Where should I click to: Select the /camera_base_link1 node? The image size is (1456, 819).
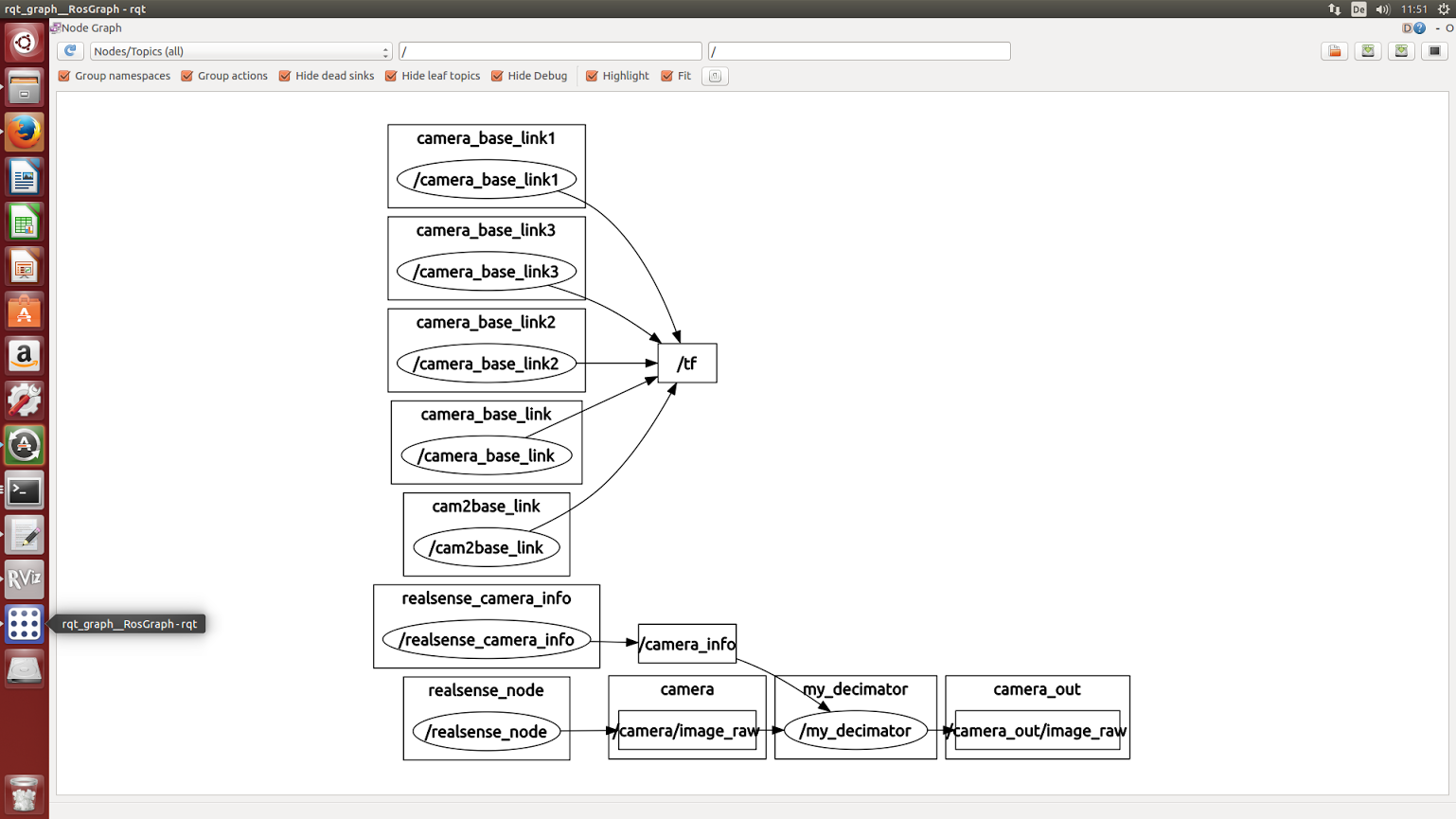pos(486,180)
